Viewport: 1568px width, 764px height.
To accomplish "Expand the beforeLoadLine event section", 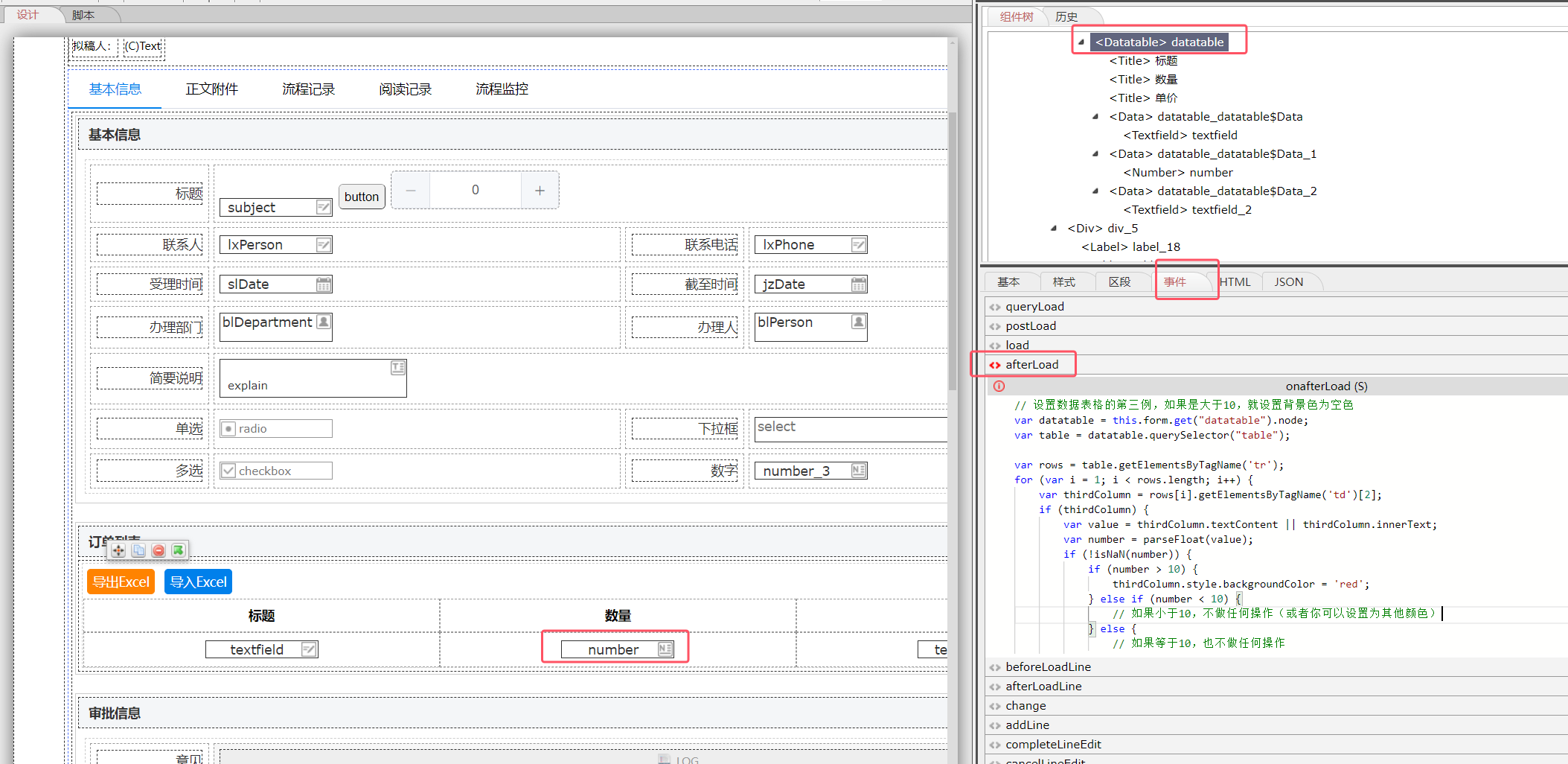I will tap(1048, 667).
